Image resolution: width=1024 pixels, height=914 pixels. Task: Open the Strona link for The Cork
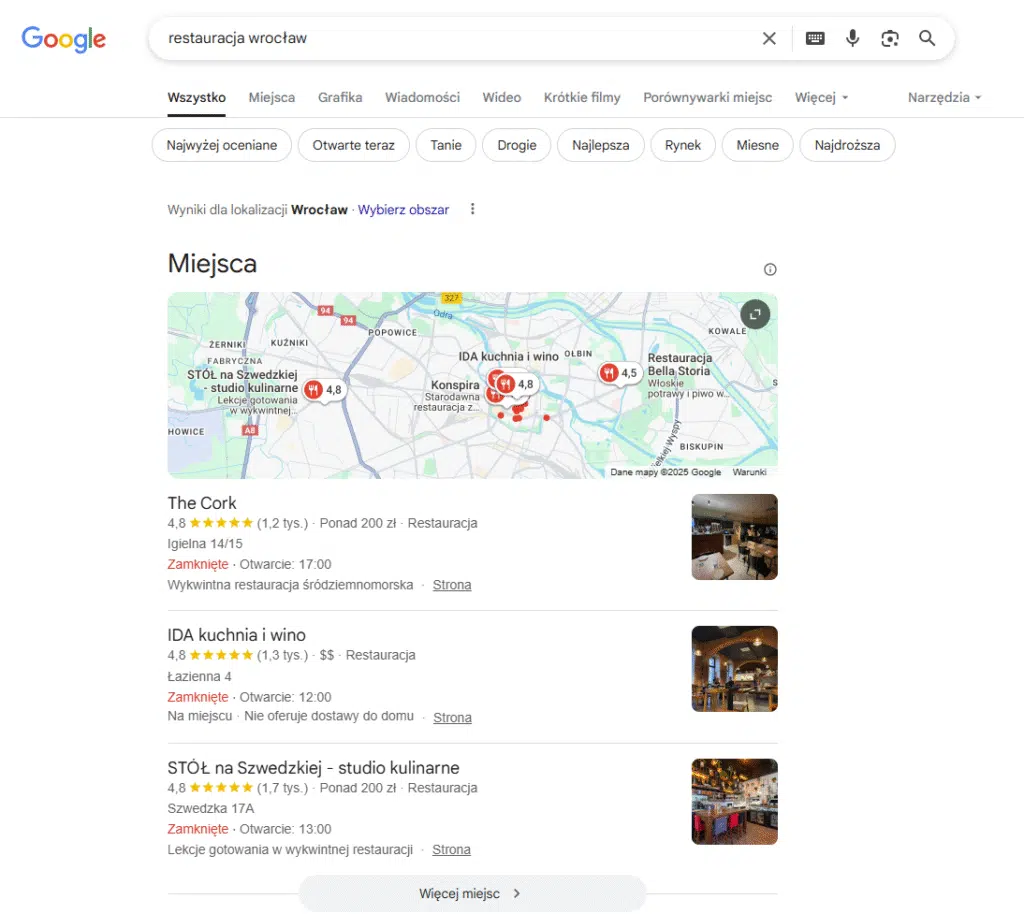tap(451, 584)
